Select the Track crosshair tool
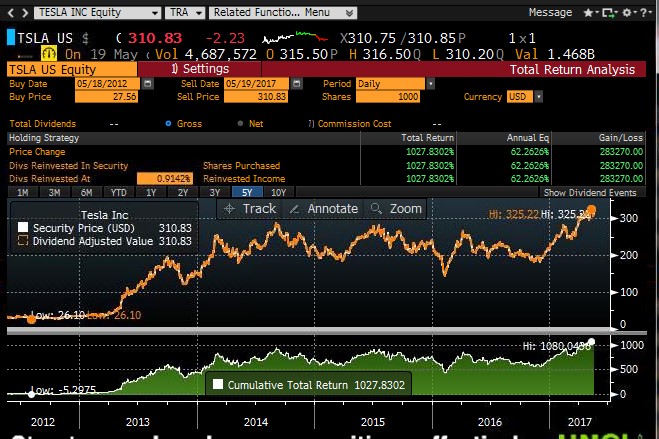 tap(250, 208)
